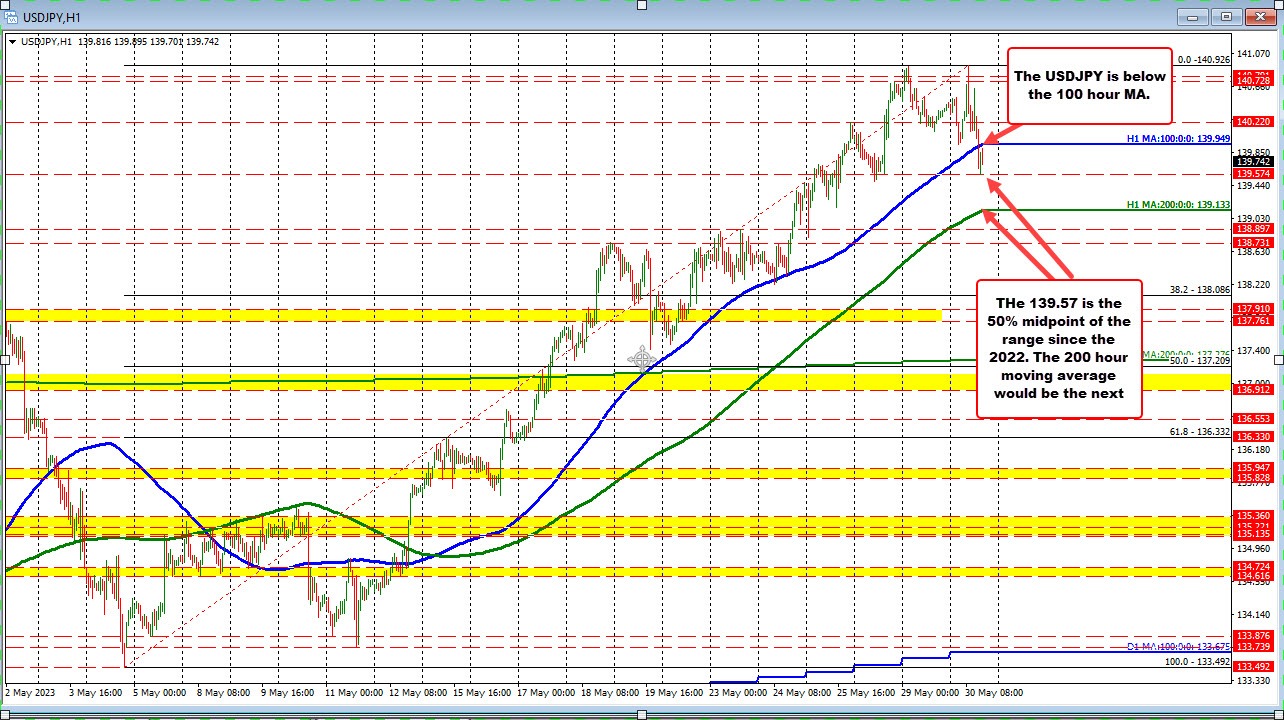Screen dimensions: 1284x720
Task: Click the red price tag 138.897
Action: [1253, 229]
